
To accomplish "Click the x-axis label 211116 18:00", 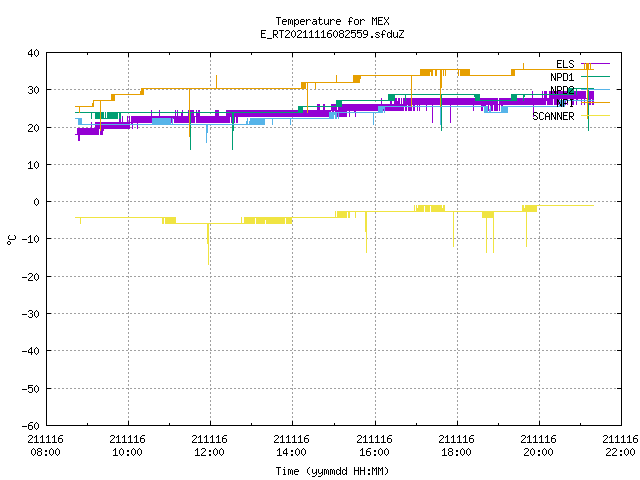I will (456, 445).
